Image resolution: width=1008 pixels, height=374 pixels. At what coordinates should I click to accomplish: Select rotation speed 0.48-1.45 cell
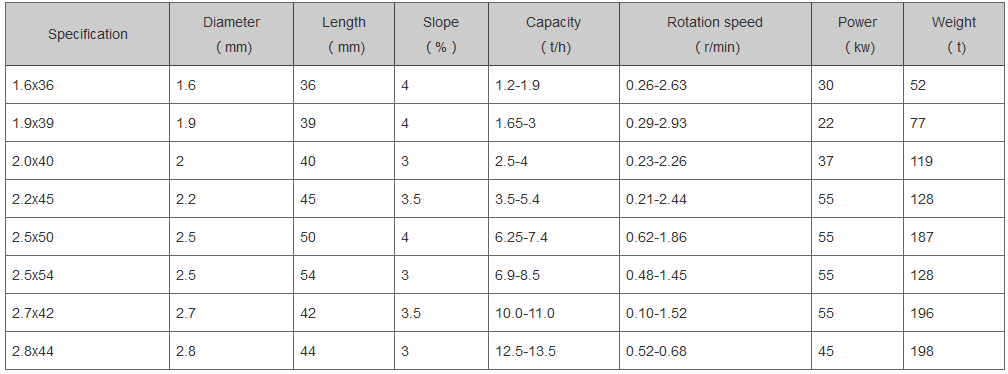click(715, 275)
